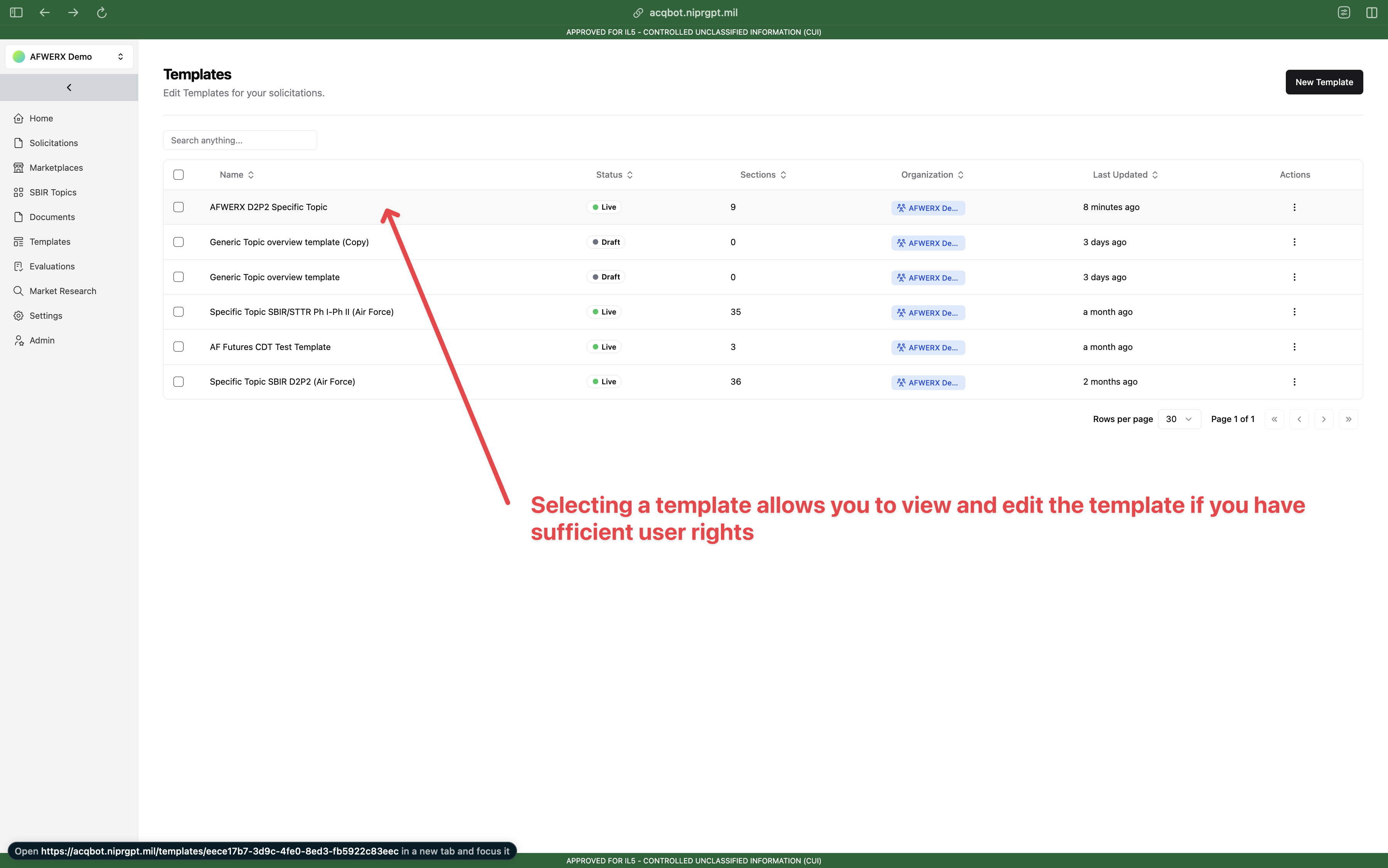Screen dimensions: 1388x868
Task: Click the Live status badge of AFWERX D2P2 row
Action: 604,207
